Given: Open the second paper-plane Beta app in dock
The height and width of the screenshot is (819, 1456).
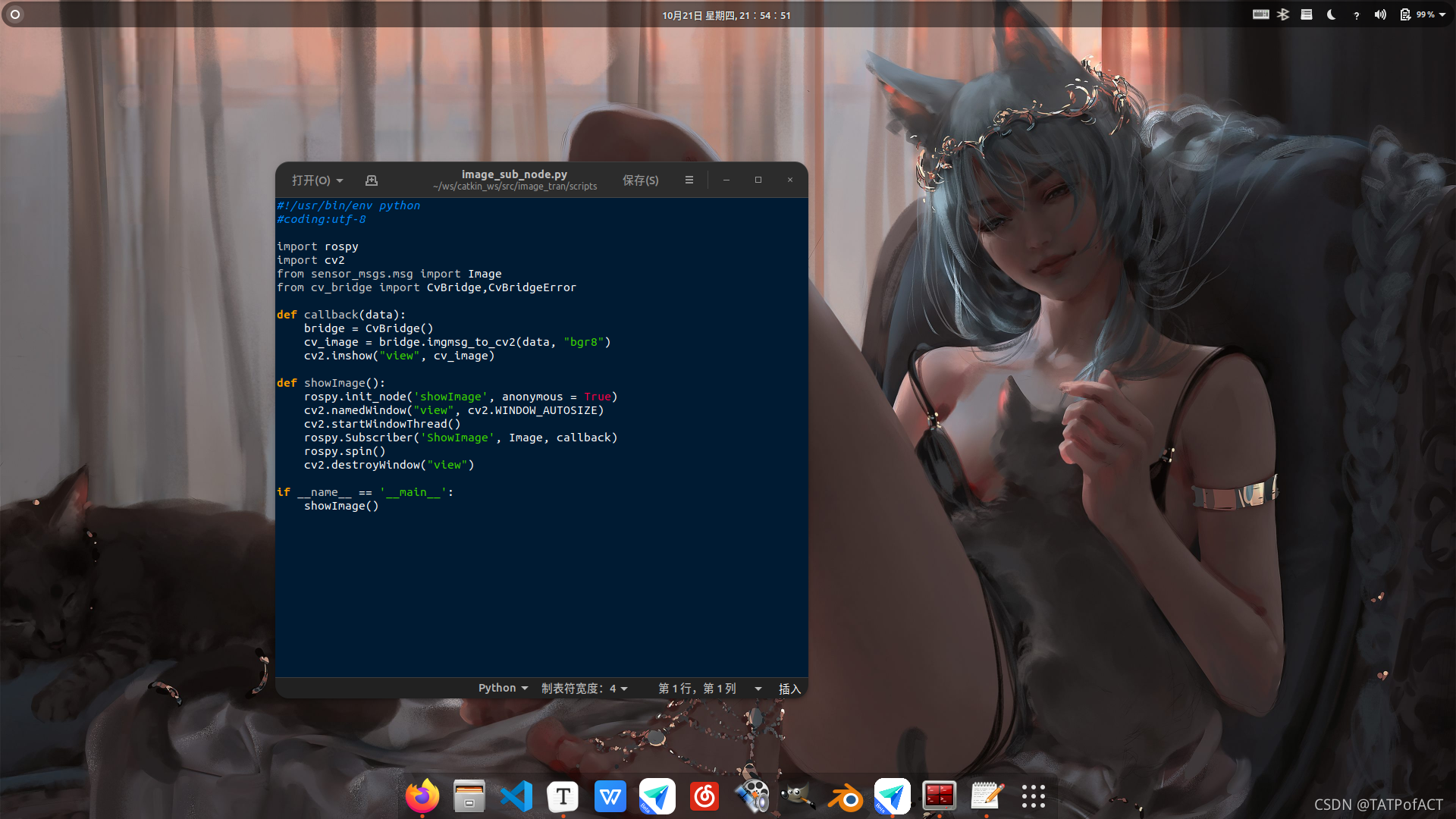Looking at the screenshot, I should point(893,797).
